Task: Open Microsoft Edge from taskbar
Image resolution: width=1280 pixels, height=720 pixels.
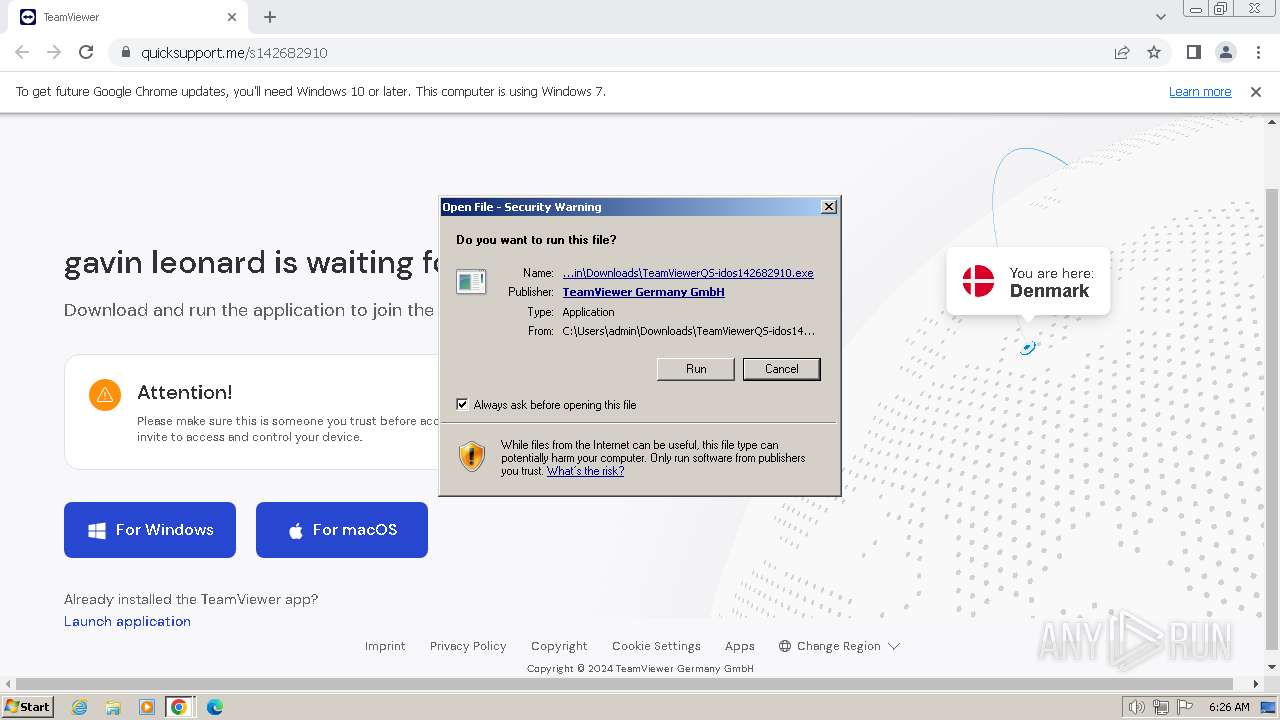Action: [214, 707]
